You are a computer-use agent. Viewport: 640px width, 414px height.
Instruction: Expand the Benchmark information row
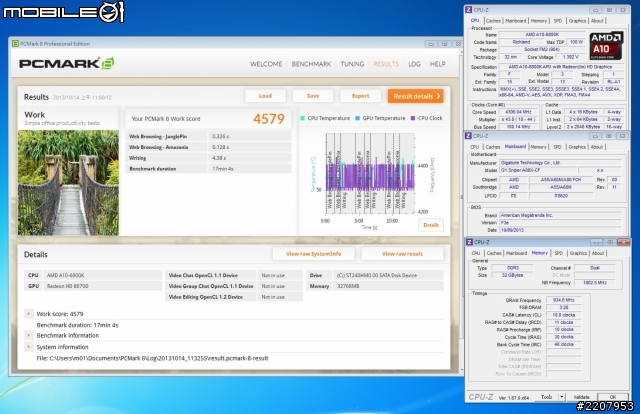pos(29,336)
